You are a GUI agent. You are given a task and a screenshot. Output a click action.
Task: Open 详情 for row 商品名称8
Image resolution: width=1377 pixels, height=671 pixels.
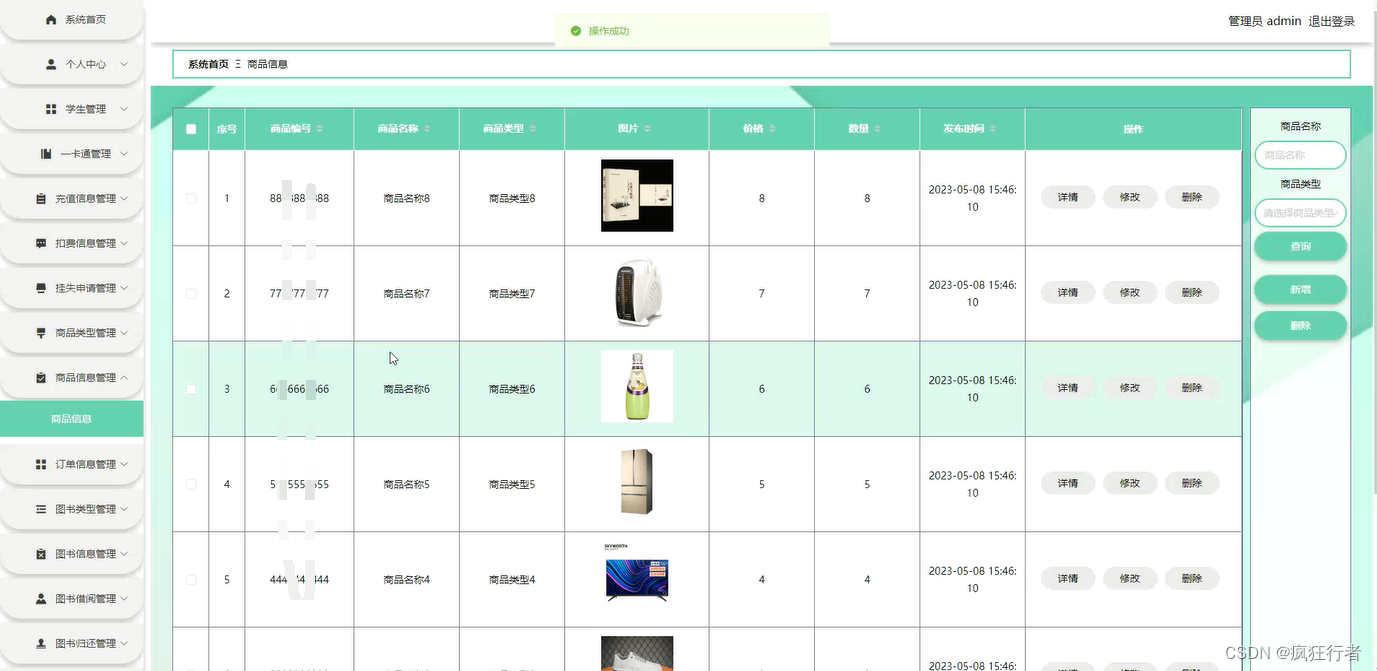(1068, 198)
